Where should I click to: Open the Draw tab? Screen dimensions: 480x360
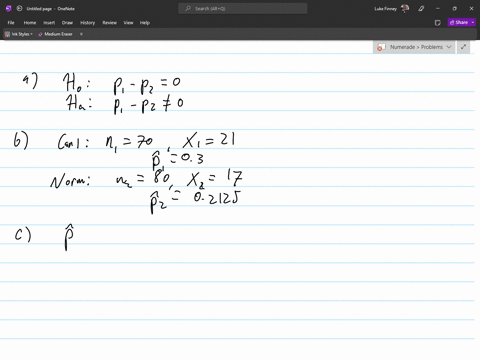[x=67, y=23]
